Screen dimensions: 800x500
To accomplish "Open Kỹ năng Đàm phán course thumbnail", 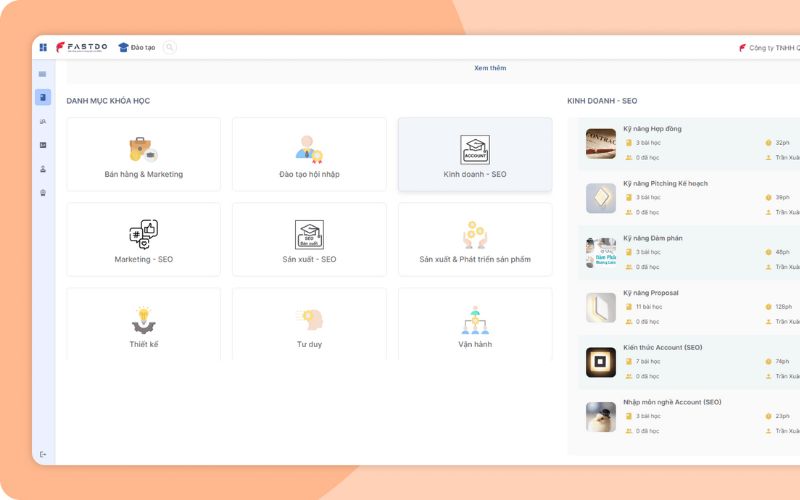I will [x=601, y=253].
